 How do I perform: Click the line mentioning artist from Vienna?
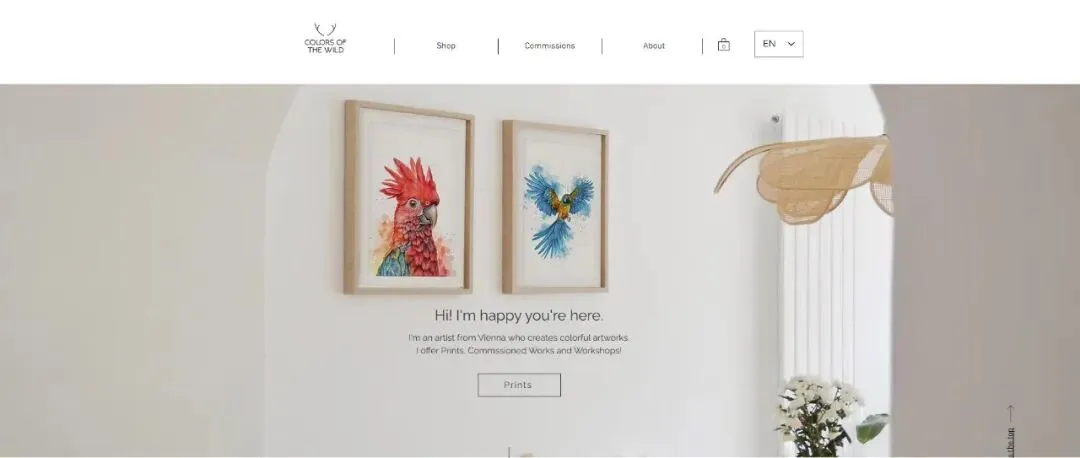(x=519, y=338)
